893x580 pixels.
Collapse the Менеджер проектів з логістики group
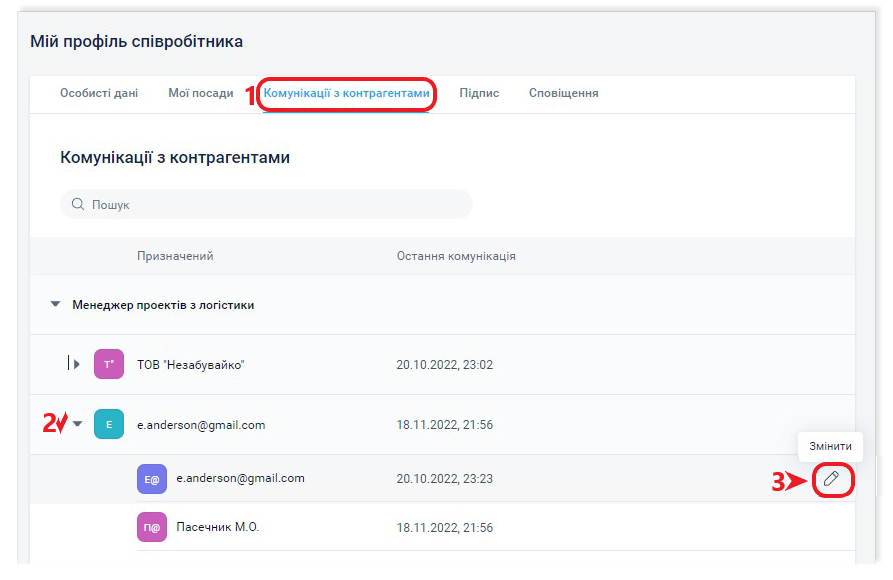(x=55, y=305)
